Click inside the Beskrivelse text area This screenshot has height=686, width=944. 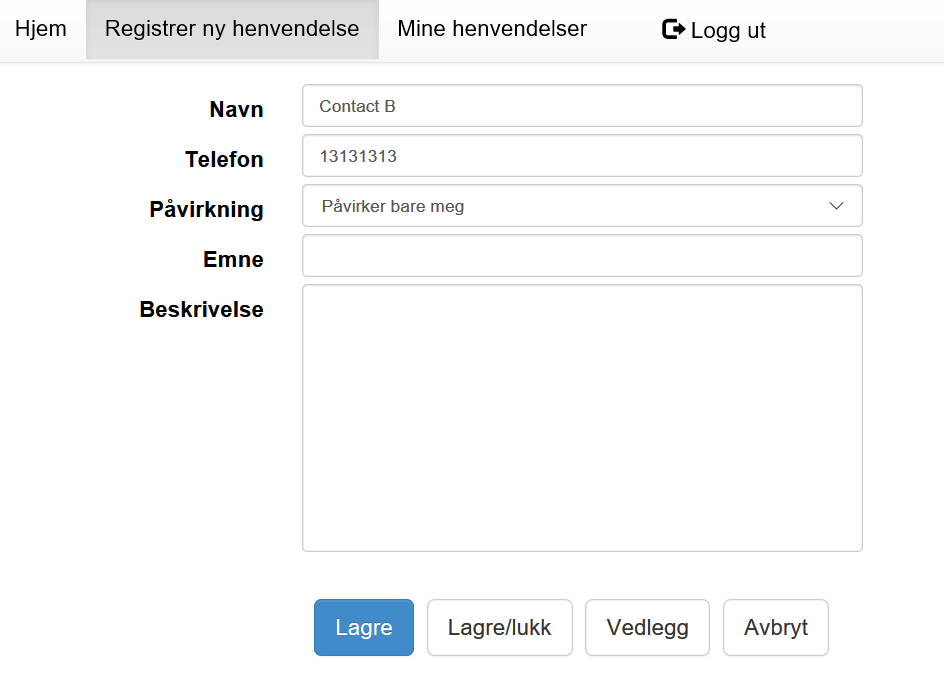coord(582,418)
